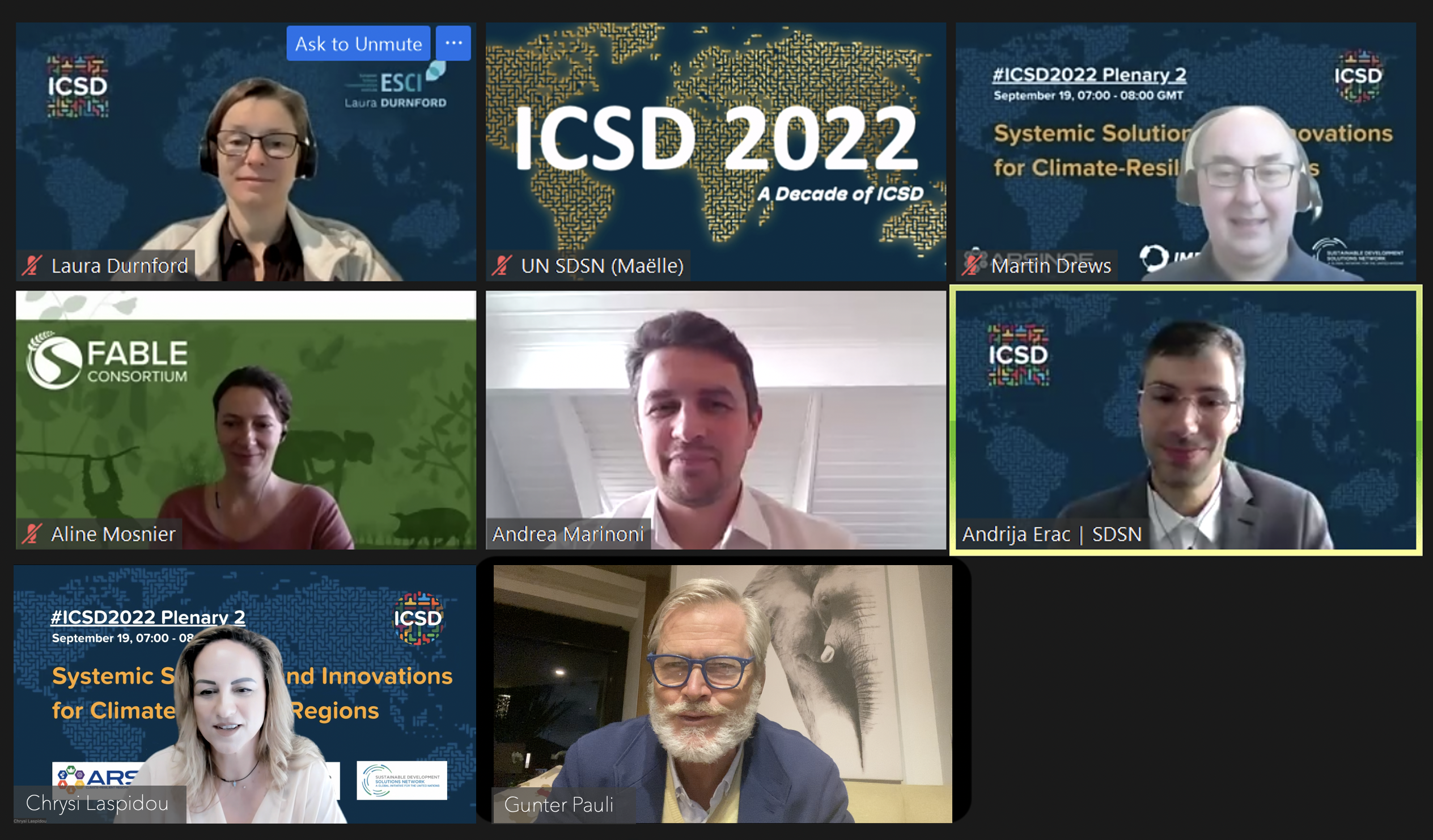The width and height of the screenshot is (1433, 840).
Task: Open the three-dots more options on Laura Durnford
Action: (453, 43)
